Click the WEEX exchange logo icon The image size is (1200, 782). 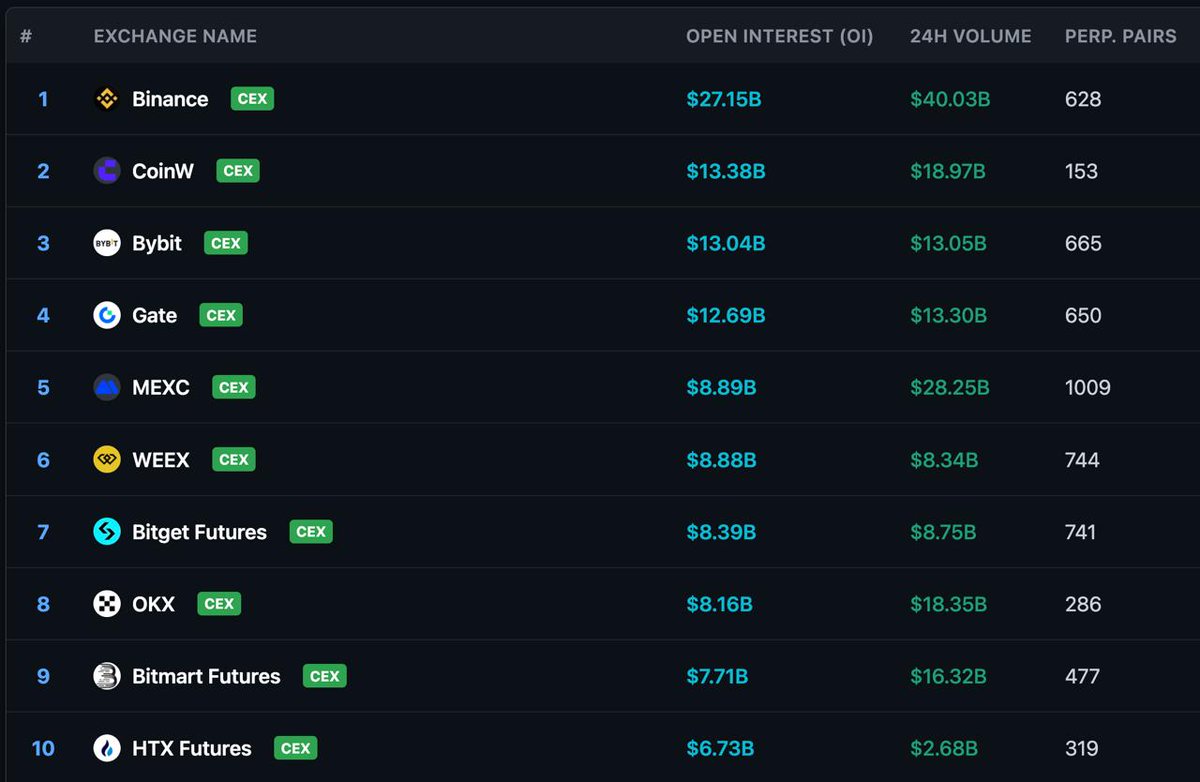(x=107, y=460)
